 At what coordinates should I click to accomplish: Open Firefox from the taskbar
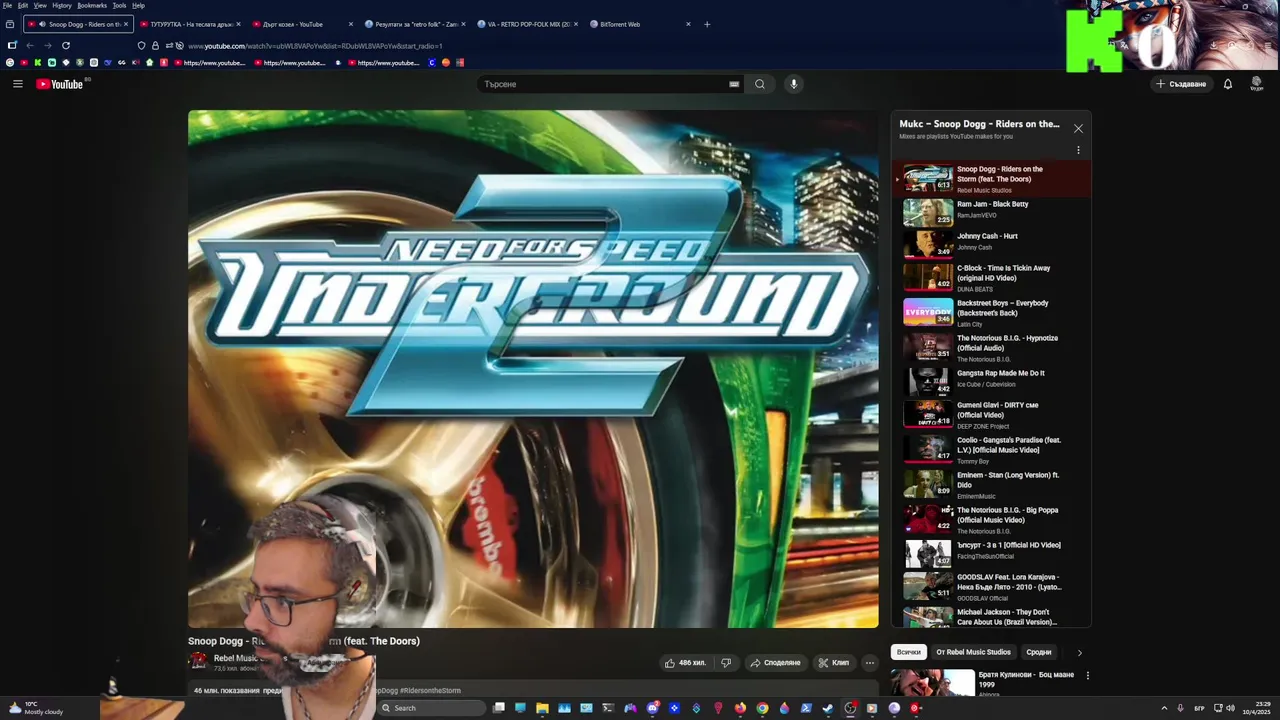pos(740,708)
